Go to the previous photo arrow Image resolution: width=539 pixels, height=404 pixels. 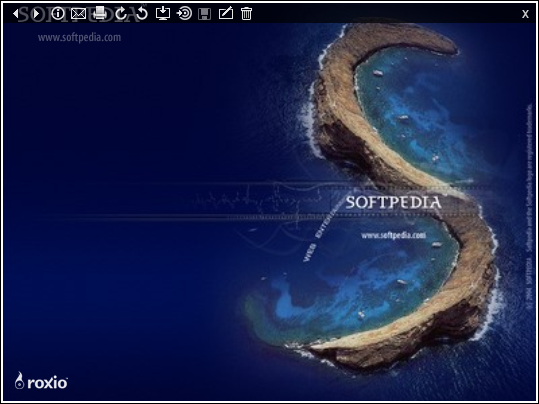(x=16, y=14)
